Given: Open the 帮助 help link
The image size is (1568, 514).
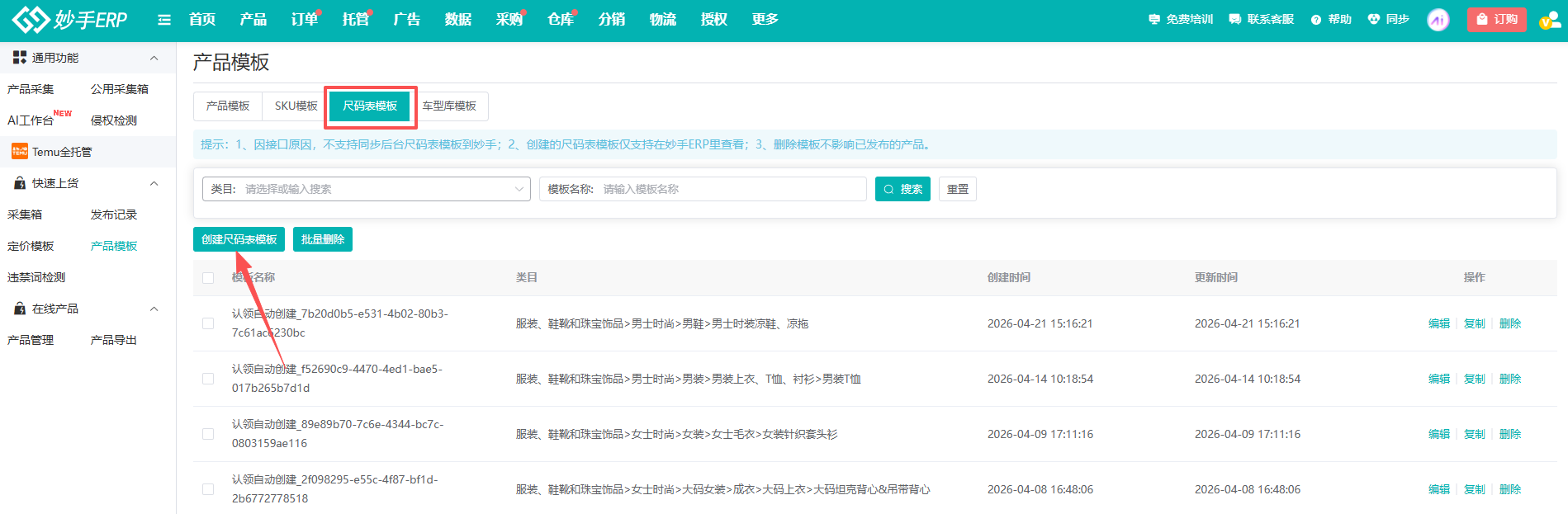Looking at the screenshot, I should coord(1331,19).
